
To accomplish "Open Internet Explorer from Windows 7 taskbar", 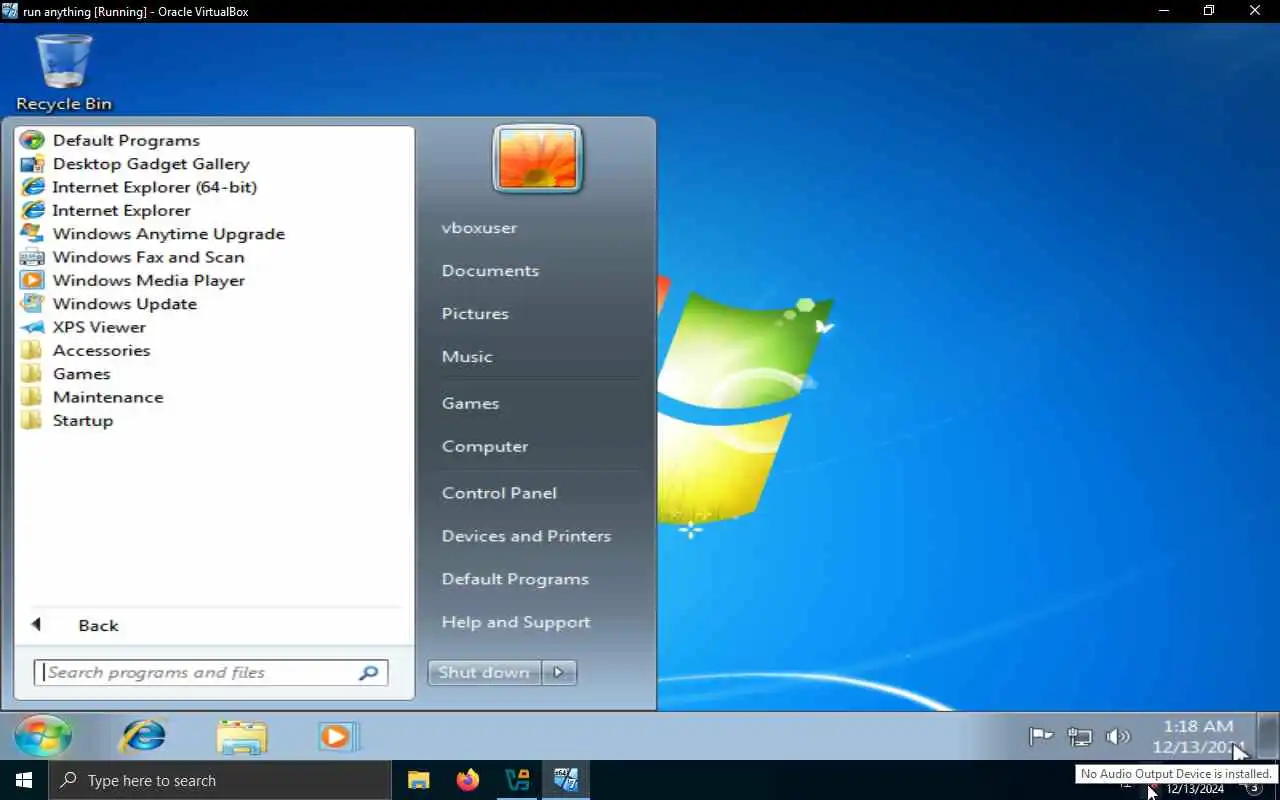I will [x=143, y=737].
